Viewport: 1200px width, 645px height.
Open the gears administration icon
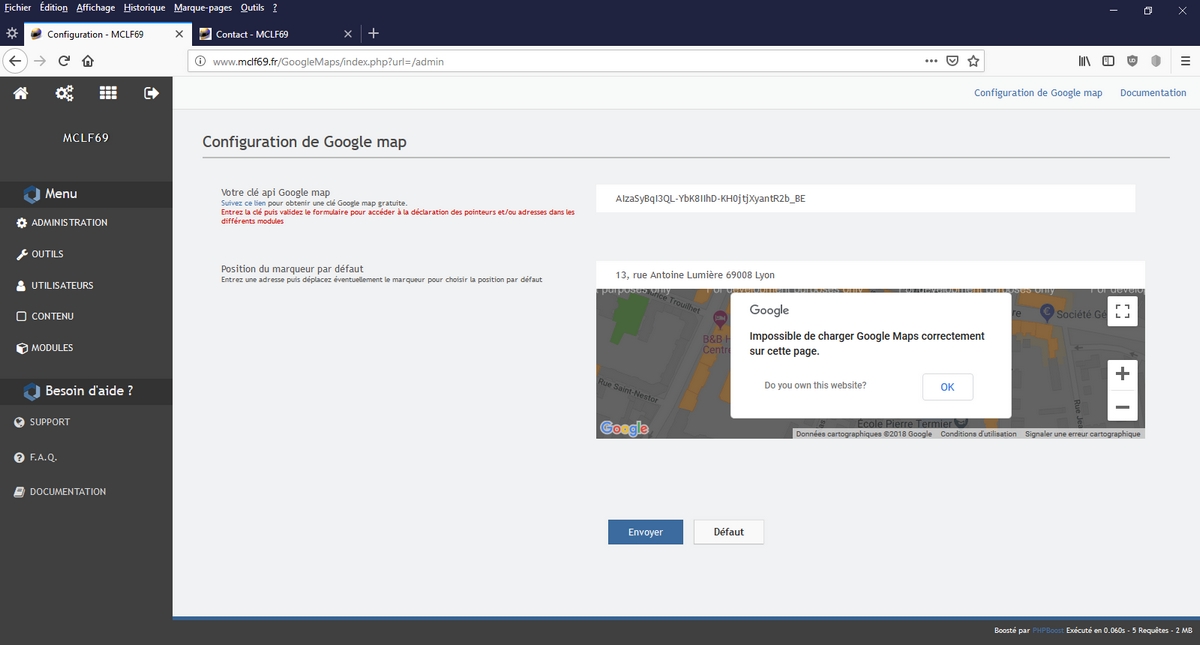[x=64, y=93]
